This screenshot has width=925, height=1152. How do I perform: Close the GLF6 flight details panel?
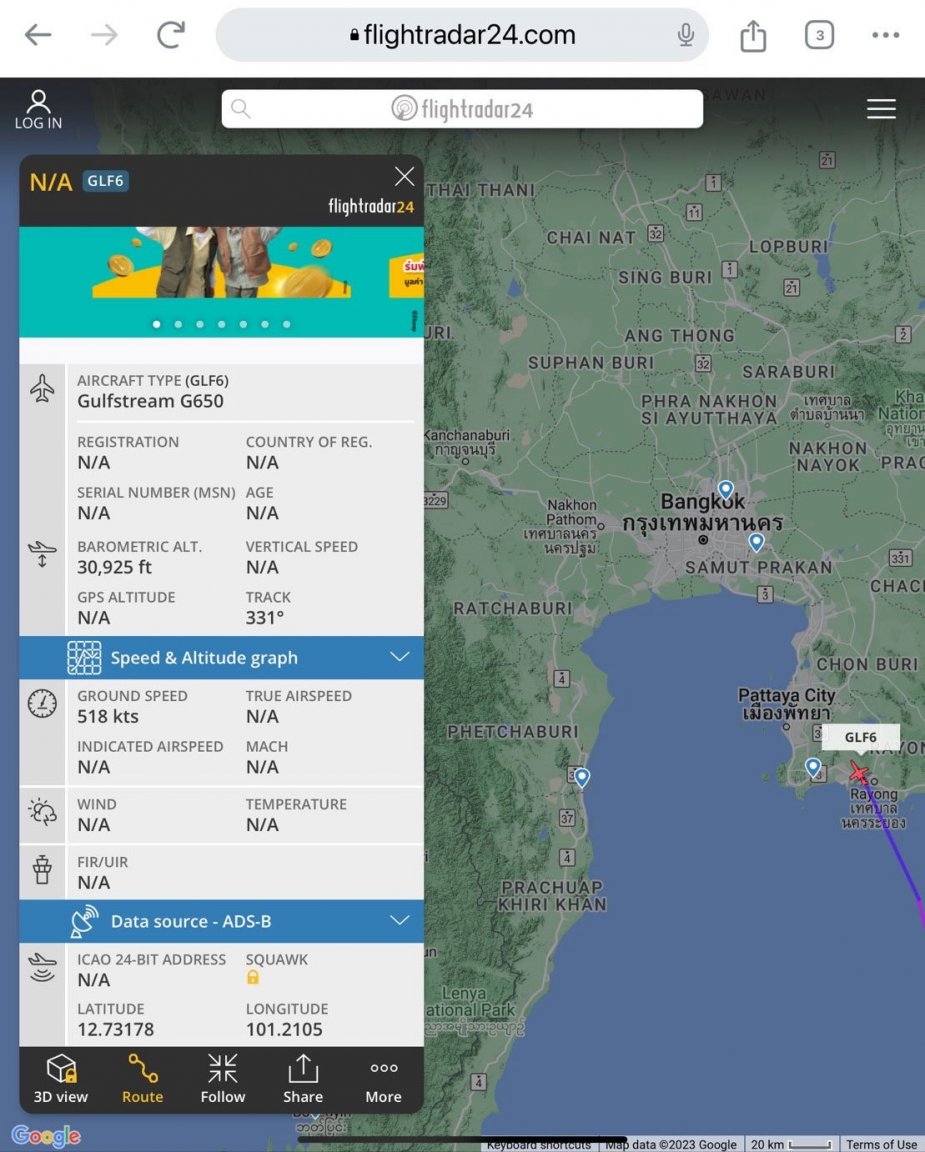point(404,176)
